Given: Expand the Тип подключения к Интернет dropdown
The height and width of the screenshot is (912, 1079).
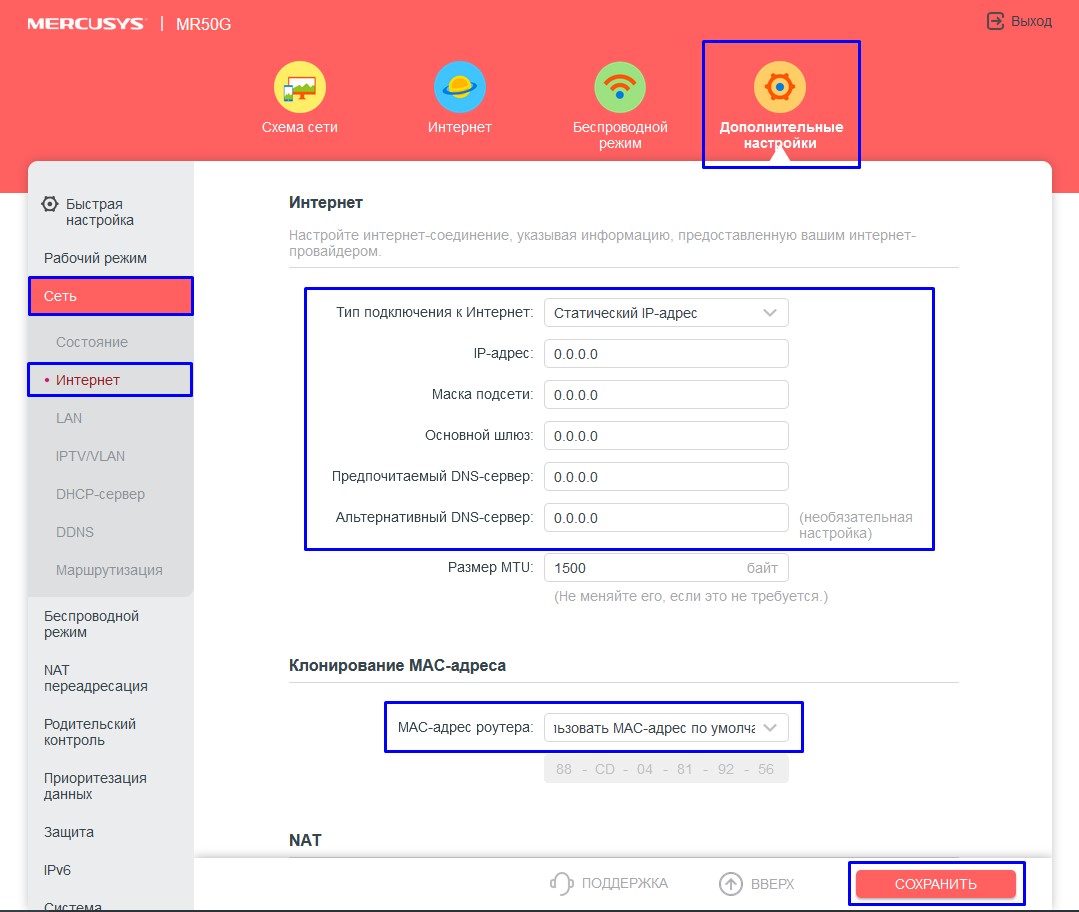Looking at the screenshot, I should click(666, 313).
